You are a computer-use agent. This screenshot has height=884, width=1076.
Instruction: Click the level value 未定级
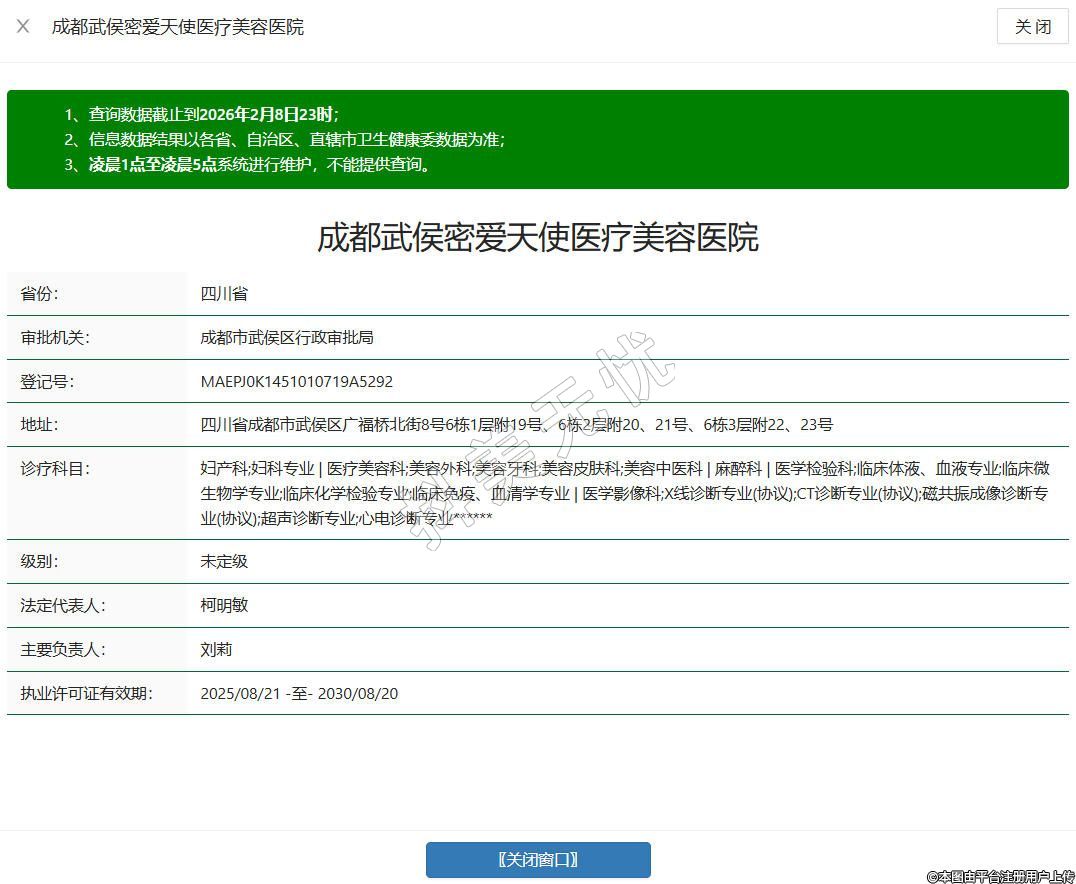coord(224,562)
